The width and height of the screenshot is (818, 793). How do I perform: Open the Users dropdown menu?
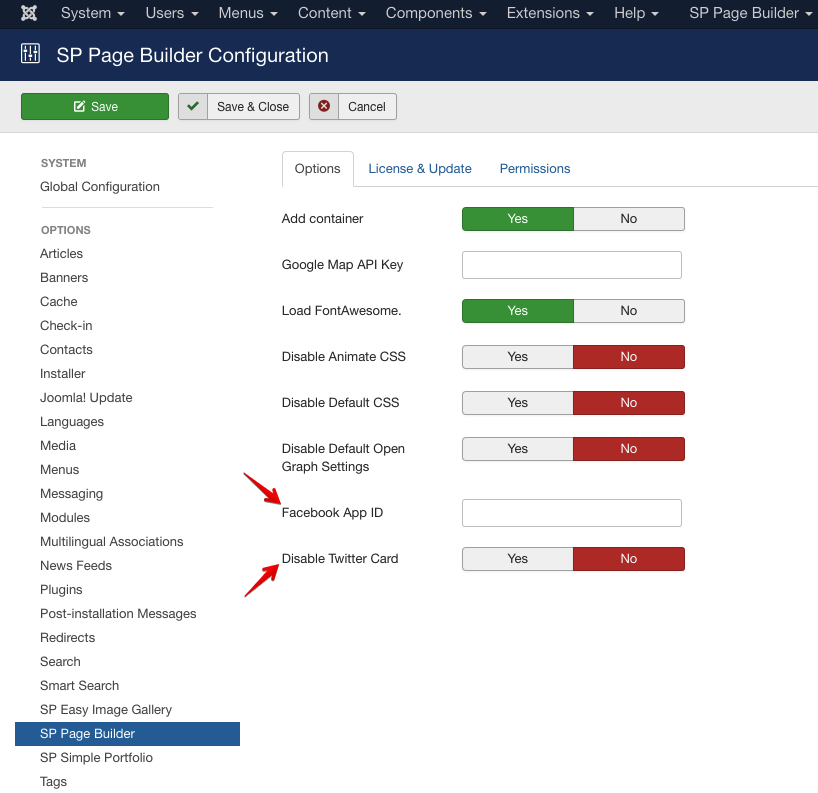pos(172,13)
